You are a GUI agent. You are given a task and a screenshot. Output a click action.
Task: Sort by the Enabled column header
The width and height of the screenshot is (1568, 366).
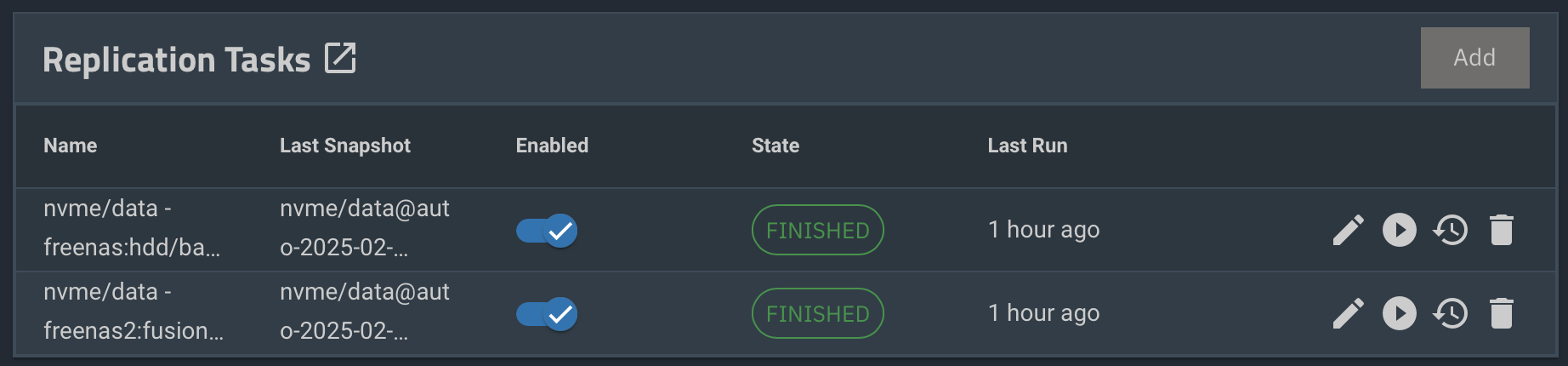[552, 146]
